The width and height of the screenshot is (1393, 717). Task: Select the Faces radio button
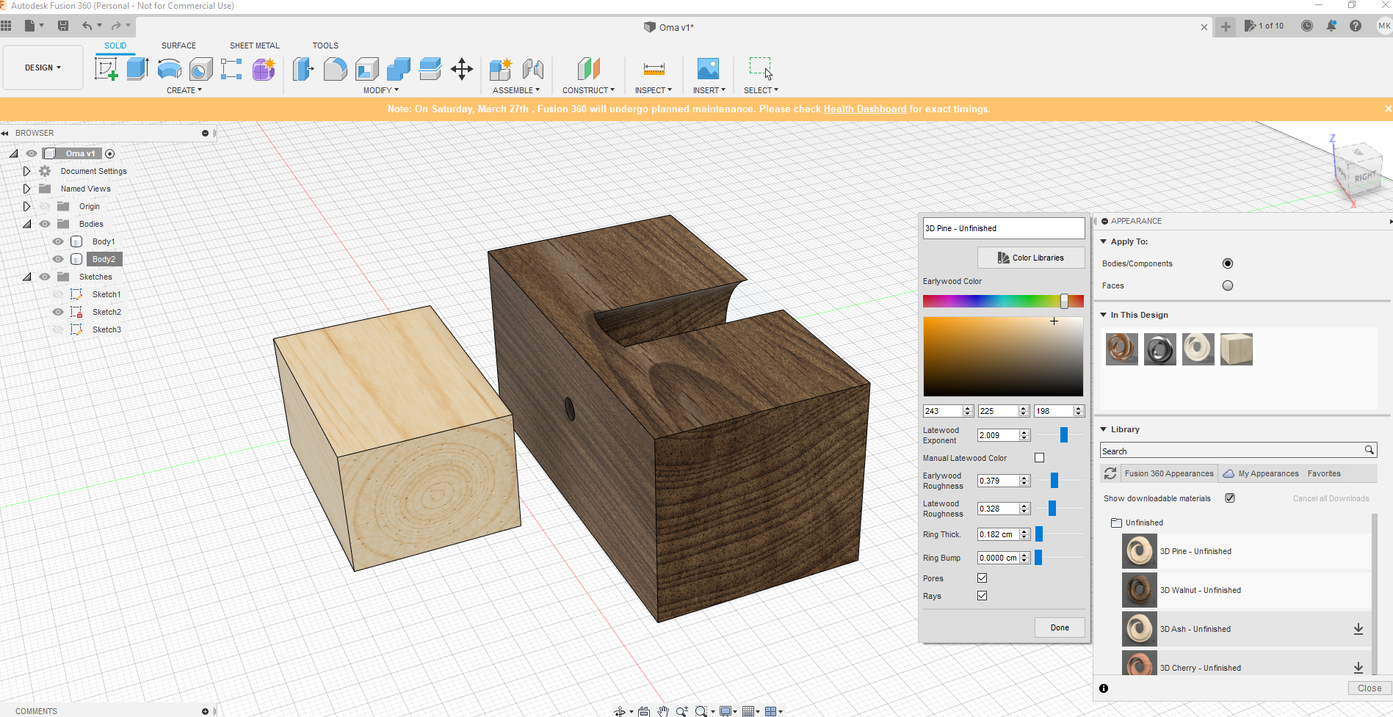1227,285
